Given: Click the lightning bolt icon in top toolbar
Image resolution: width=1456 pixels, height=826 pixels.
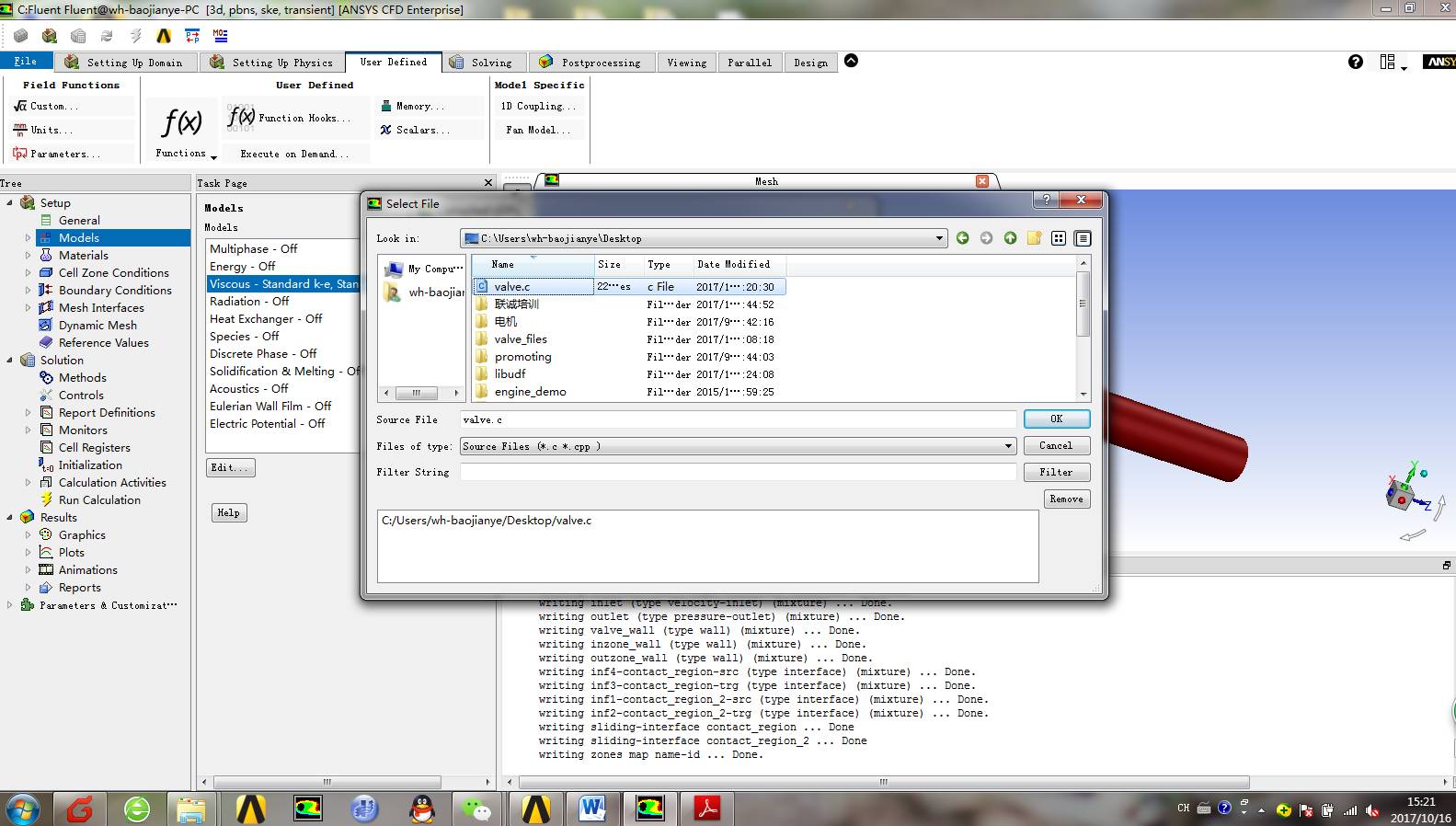Looking at the screenshot, I should [135, 36].
